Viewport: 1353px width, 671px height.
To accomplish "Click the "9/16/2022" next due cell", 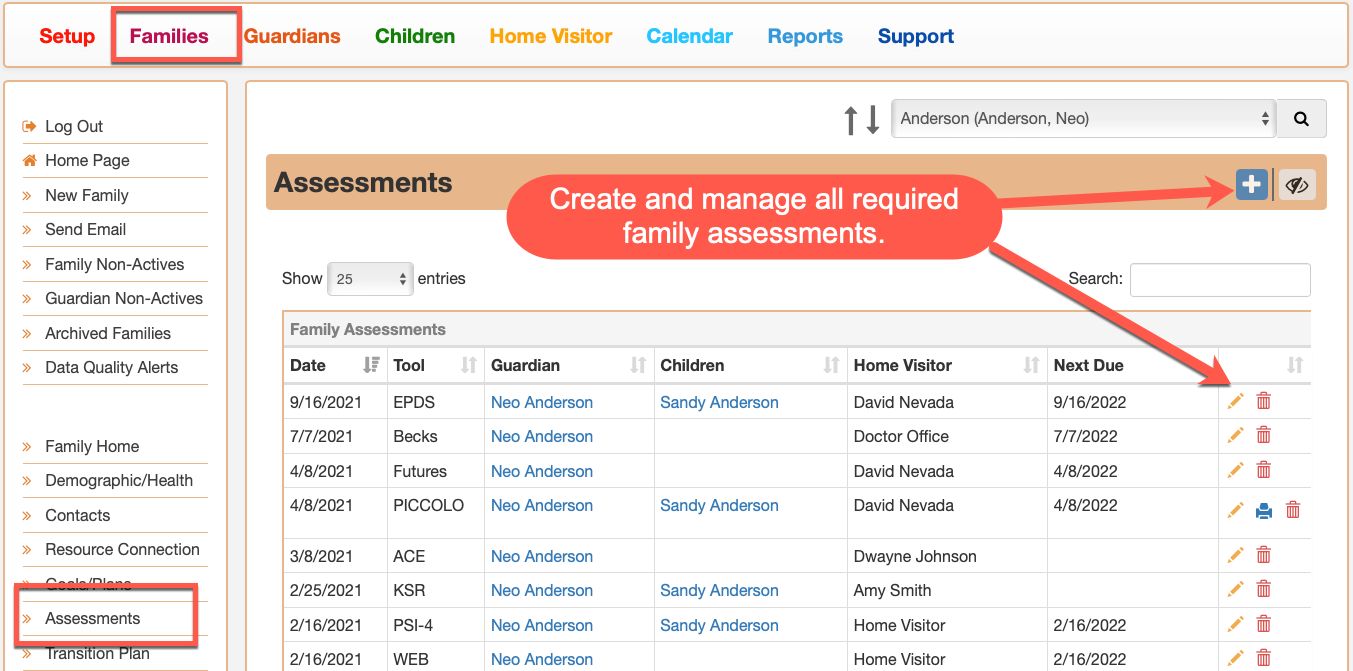I will (1090, 402).
